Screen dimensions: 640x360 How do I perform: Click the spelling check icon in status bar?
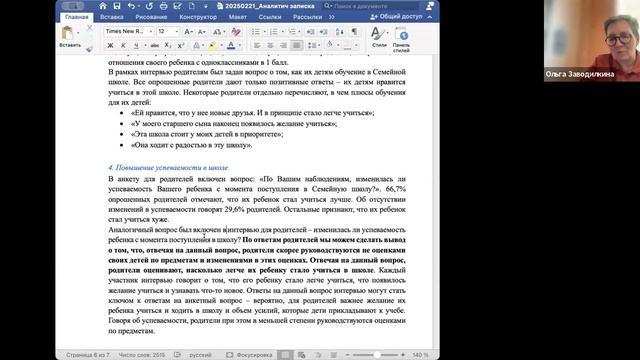[x=177, y=355]
